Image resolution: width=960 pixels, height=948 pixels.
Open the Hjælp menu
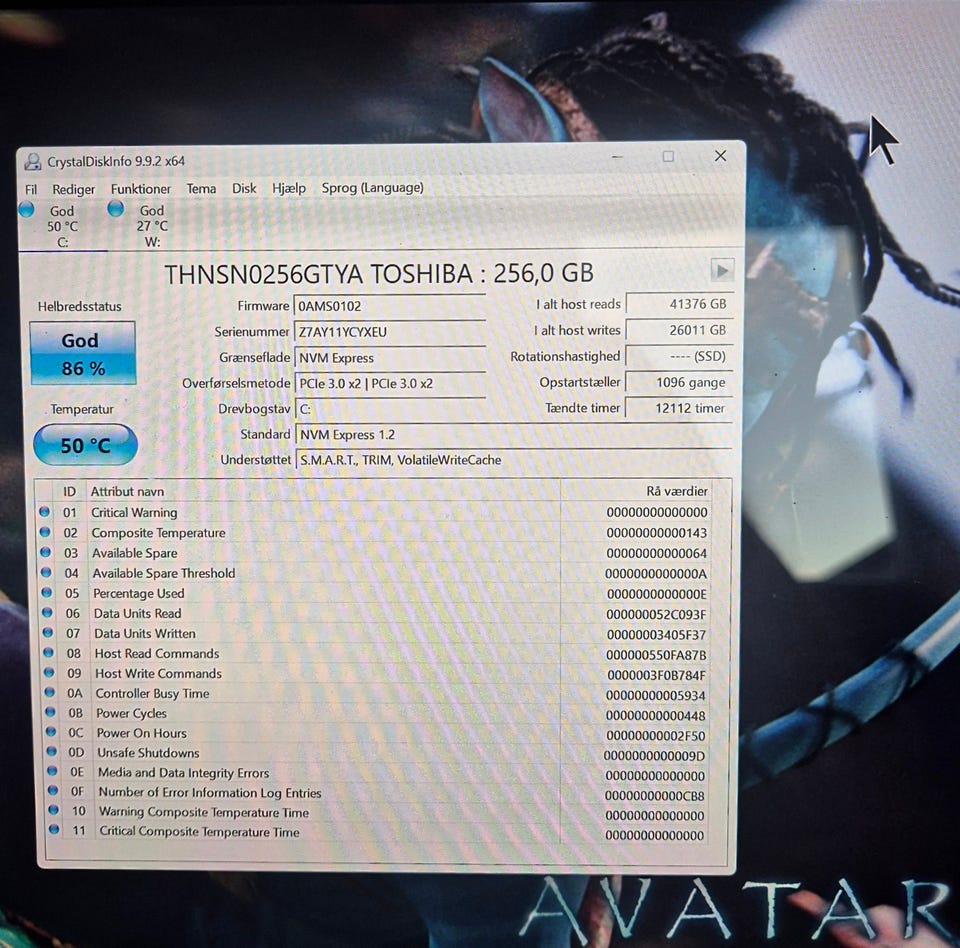pos(289,188)
